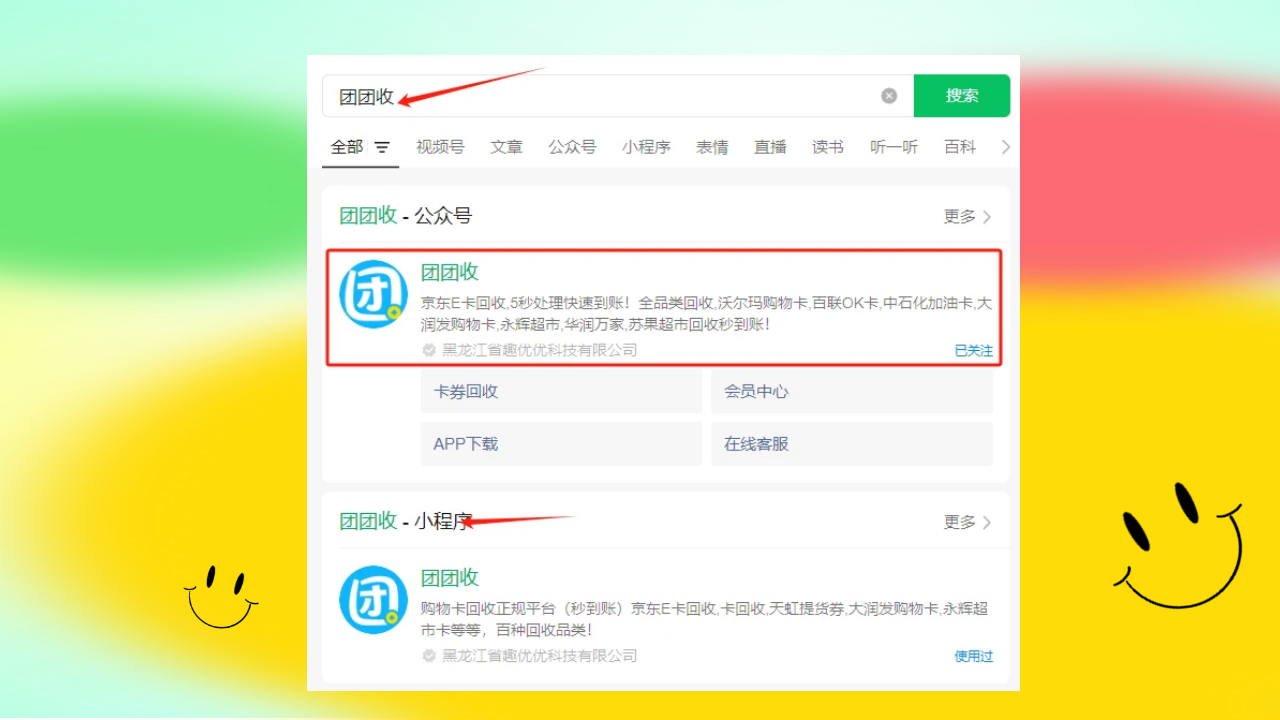Switch to the 读书 tab
This screenshot has width=1280, height=720.
(828, 147)
